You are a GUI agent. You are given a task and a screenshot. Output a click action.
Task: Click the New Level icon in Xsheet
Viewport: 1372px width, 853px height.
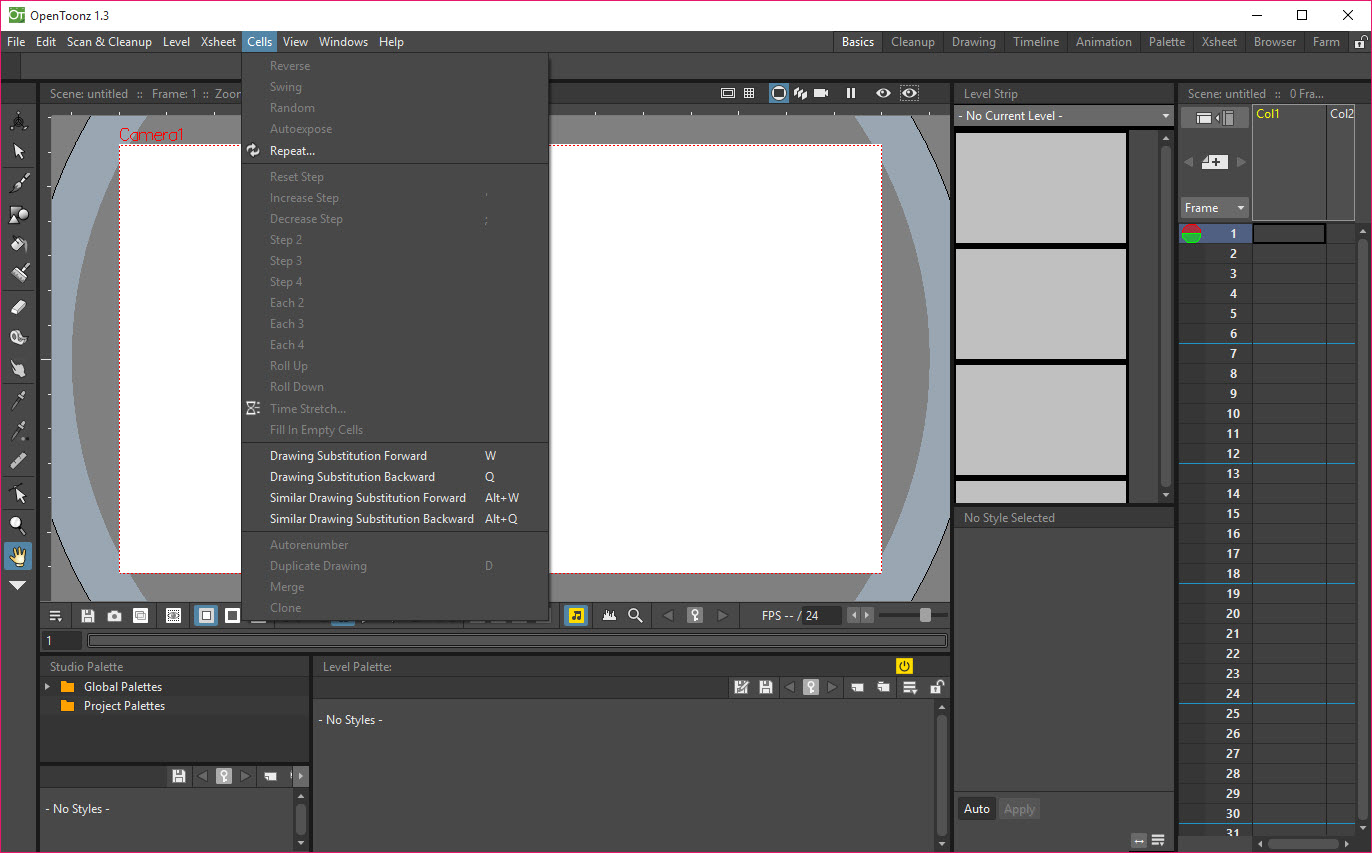(x=1214, y=162)
